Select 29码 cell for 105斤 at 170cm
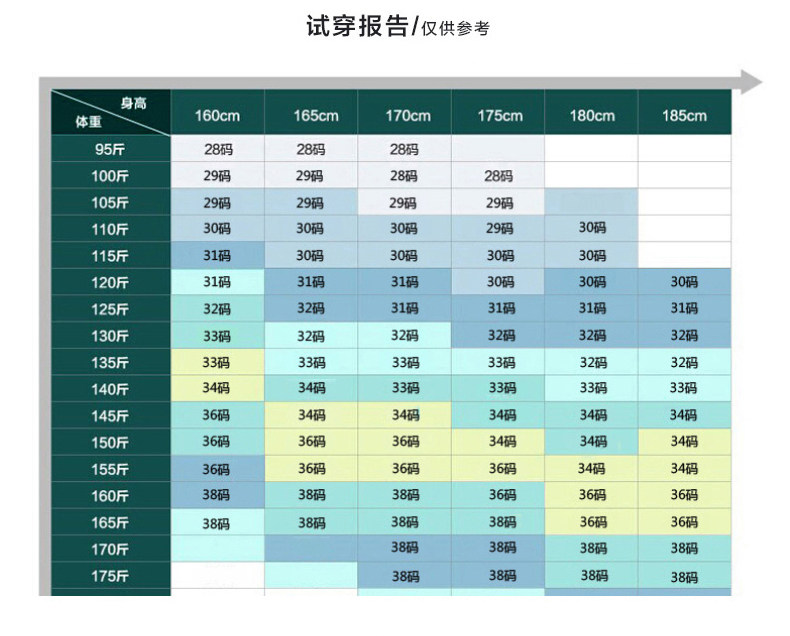Screen dimensions: 790x636 point(405,202)
